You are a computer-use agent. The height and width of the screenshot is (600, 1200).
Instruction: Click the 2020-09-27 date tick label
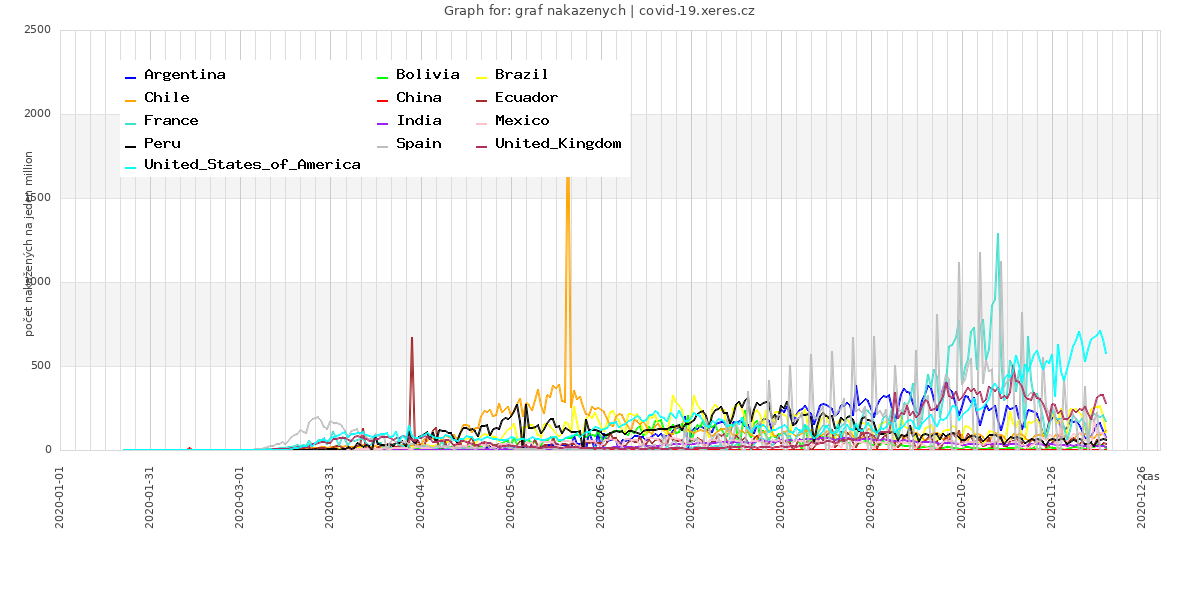tap(870, 496)
